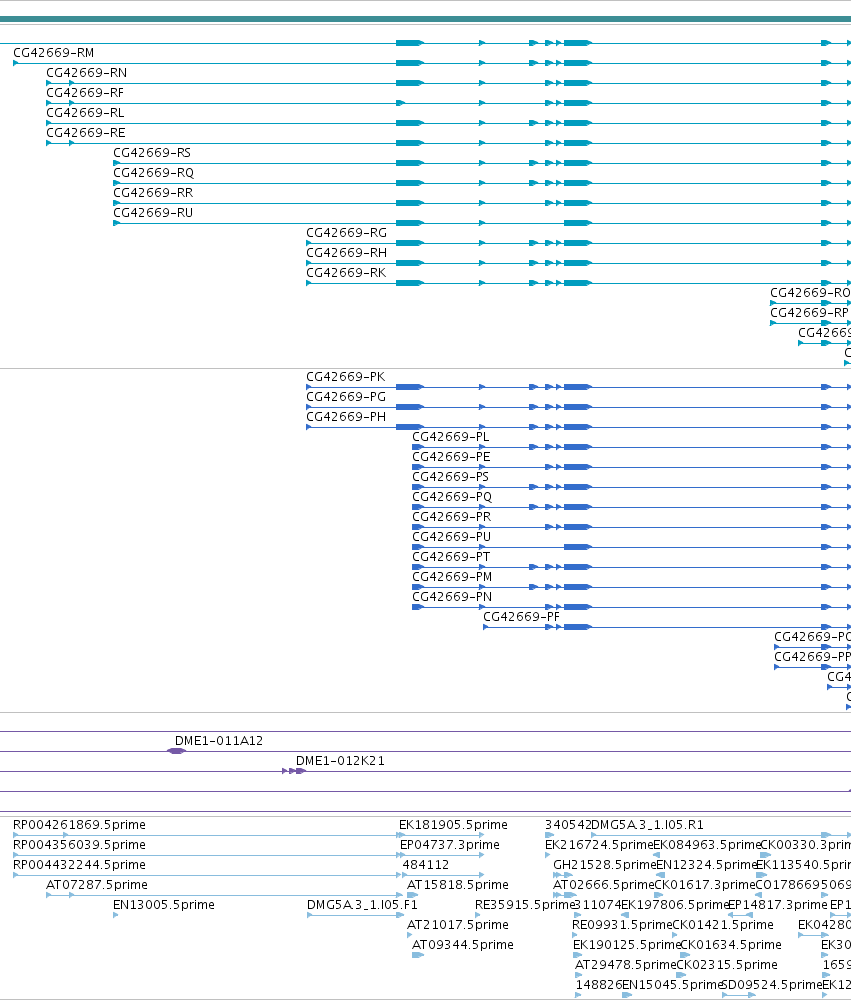Click the EK084963.5prime EST label

[x=707, y=845]
